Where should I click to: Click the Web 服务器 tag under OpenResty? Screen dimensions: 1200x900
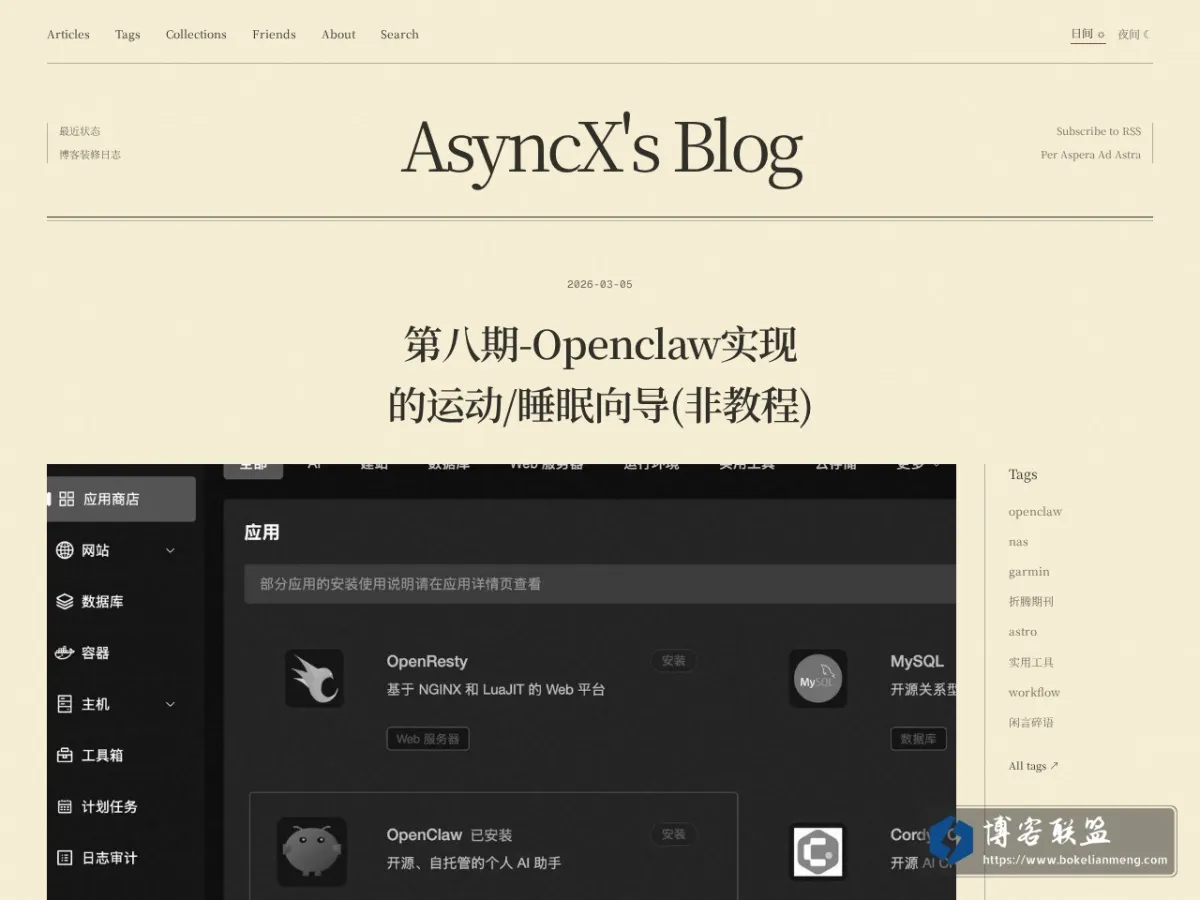pos(428,739)
